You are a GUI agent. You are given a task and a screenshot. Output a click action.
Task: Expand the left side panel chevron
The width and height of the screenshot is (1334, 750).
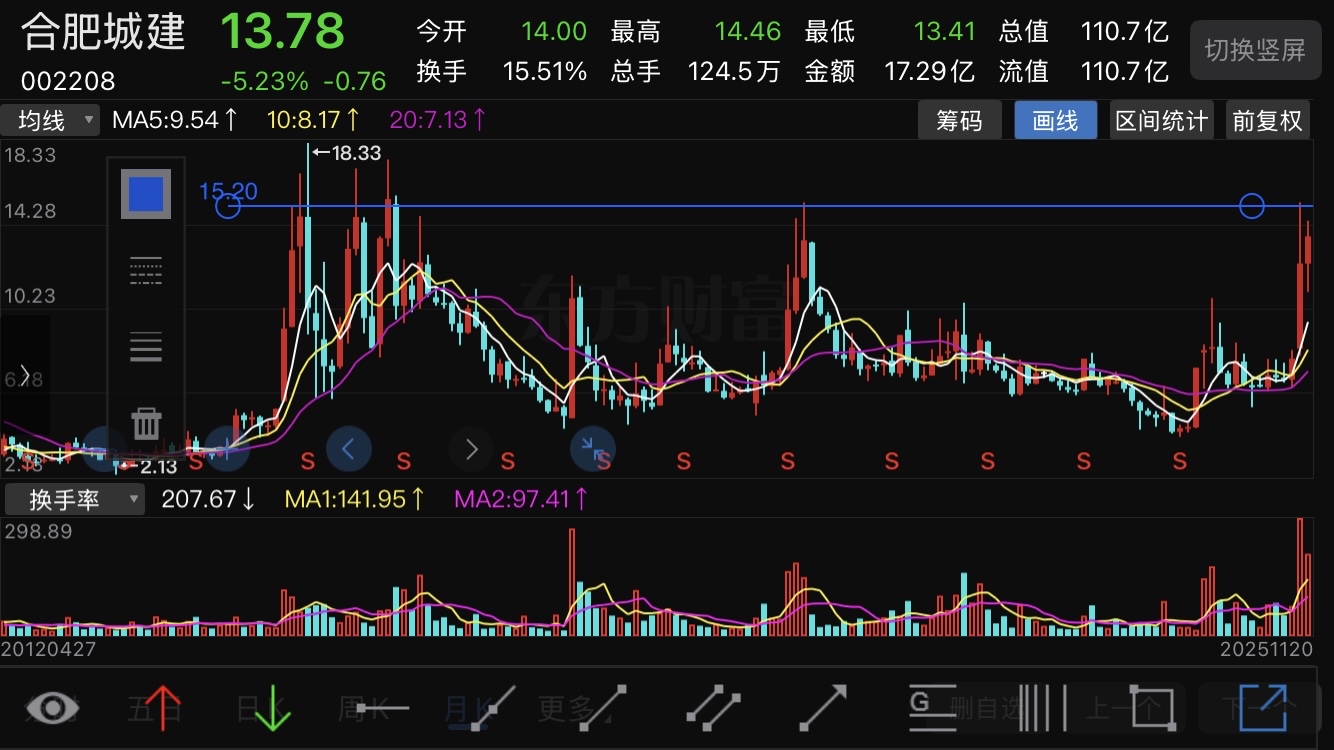[24, 376]
